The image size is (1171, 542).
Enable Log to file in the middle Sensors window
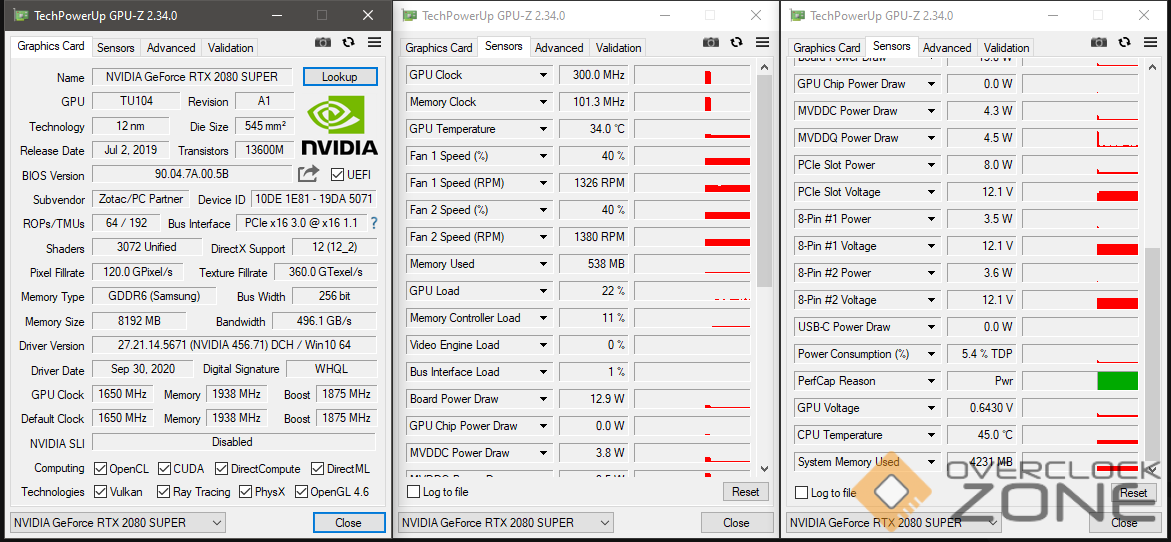pyautogui.click(x=413, y=492)
